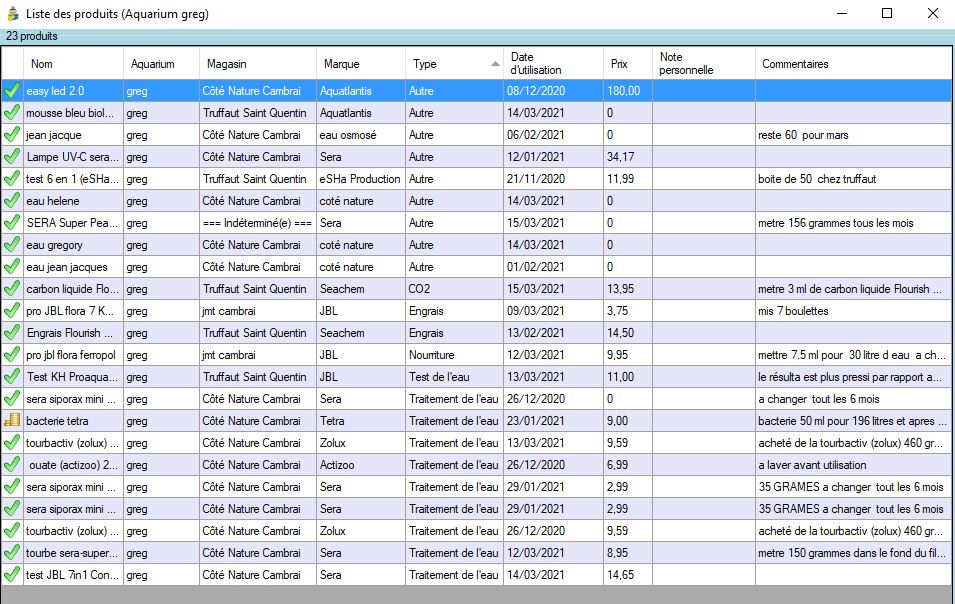Click the application icon in the title bar
The height and width of the screenshot is (604, 955).
click(13, 13)
